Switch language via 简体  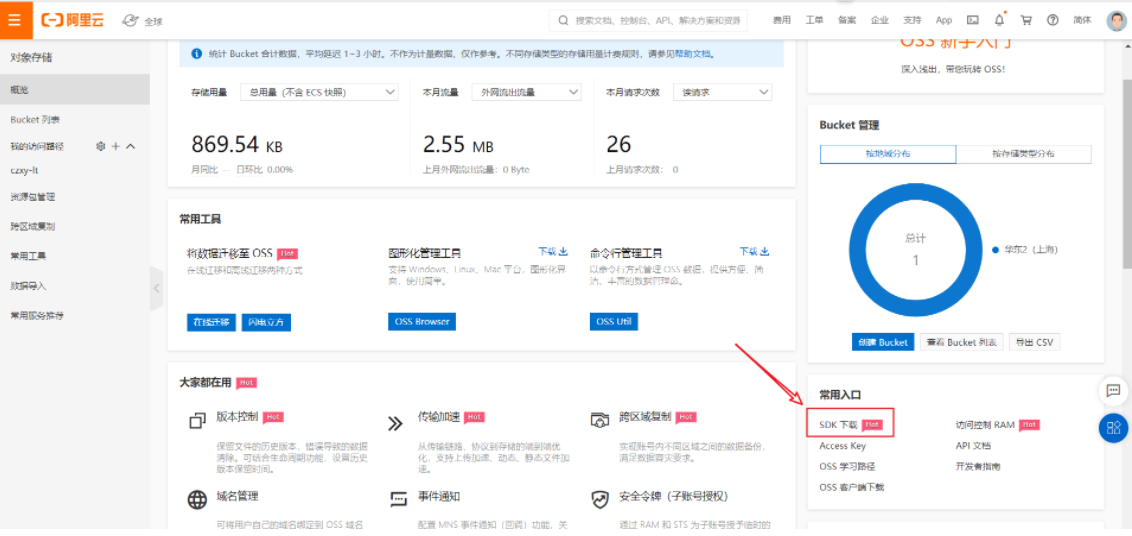[1082, 20]
